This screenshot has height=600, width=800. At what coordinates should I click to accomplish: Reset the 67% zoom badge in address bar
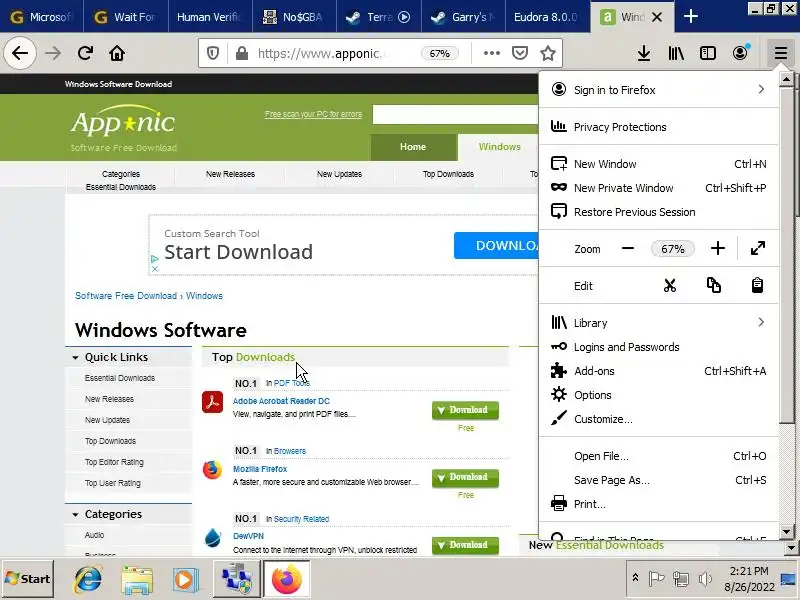[439, 53]
